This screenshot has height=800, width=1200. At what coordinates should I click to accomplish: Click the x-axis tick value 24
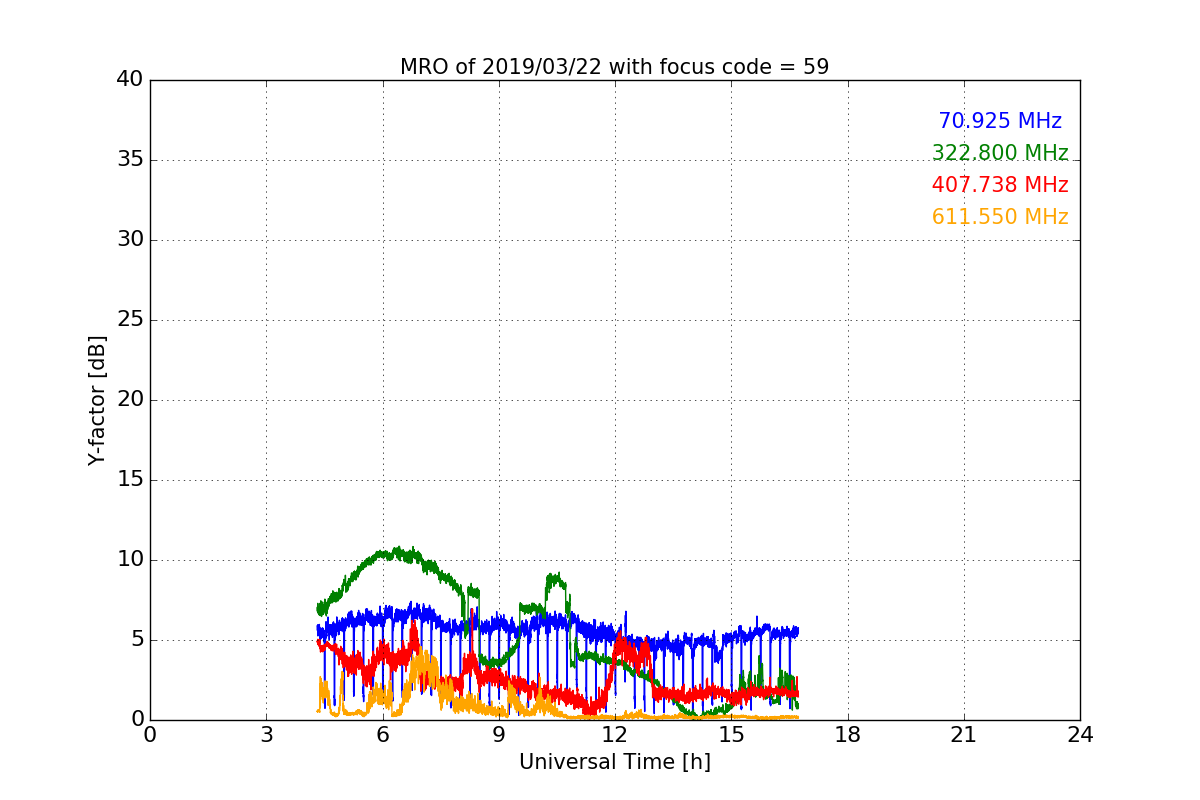coord(1080,734)
